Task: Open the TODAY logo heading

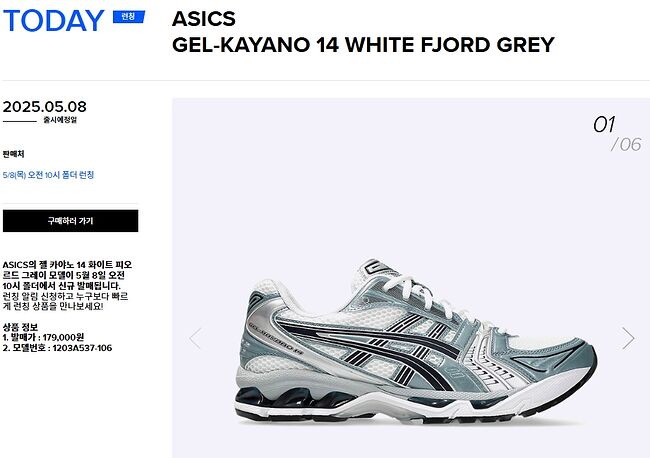Action: [x=53, y=20]
